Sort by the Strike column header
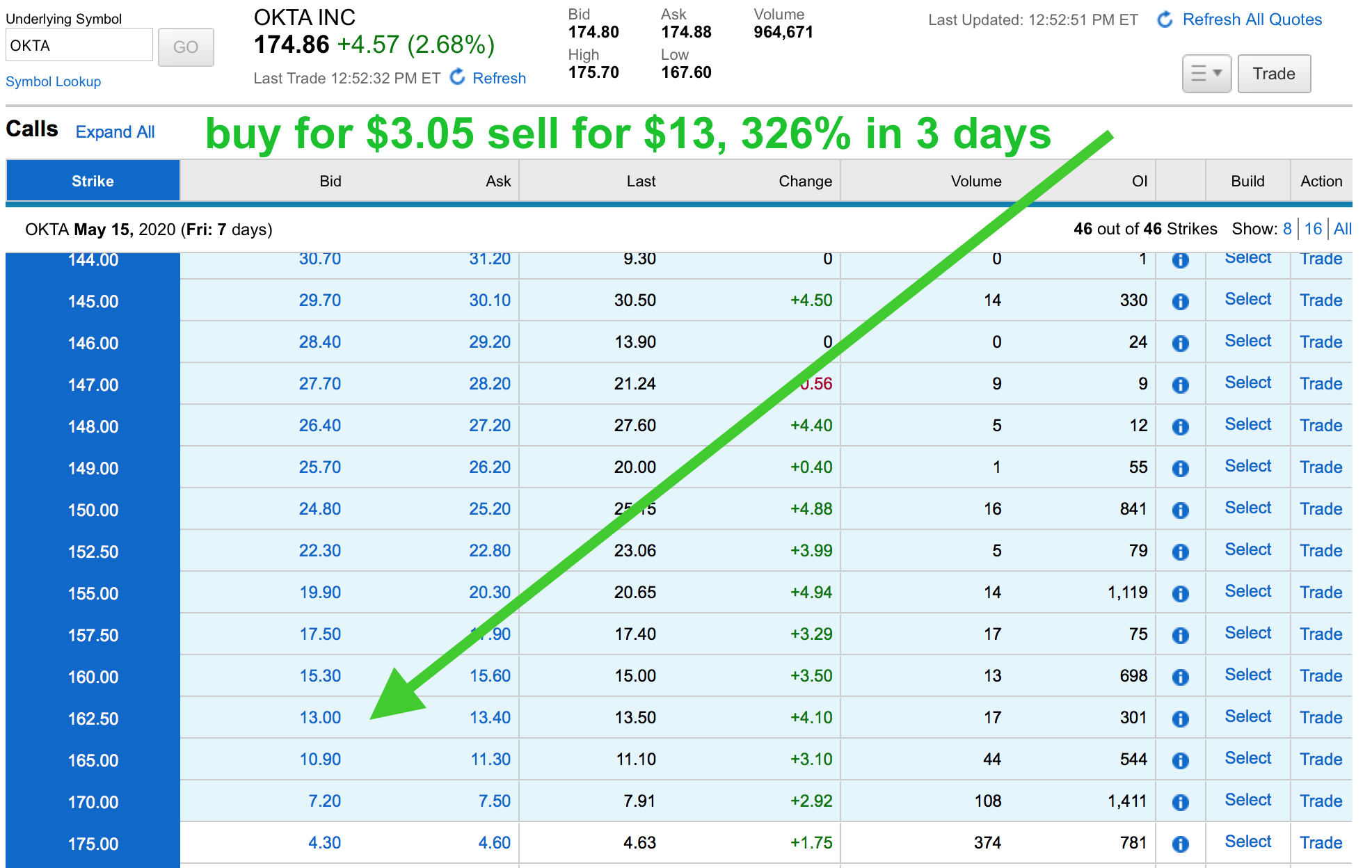The image size is (1372, 868). coord(93,181)
